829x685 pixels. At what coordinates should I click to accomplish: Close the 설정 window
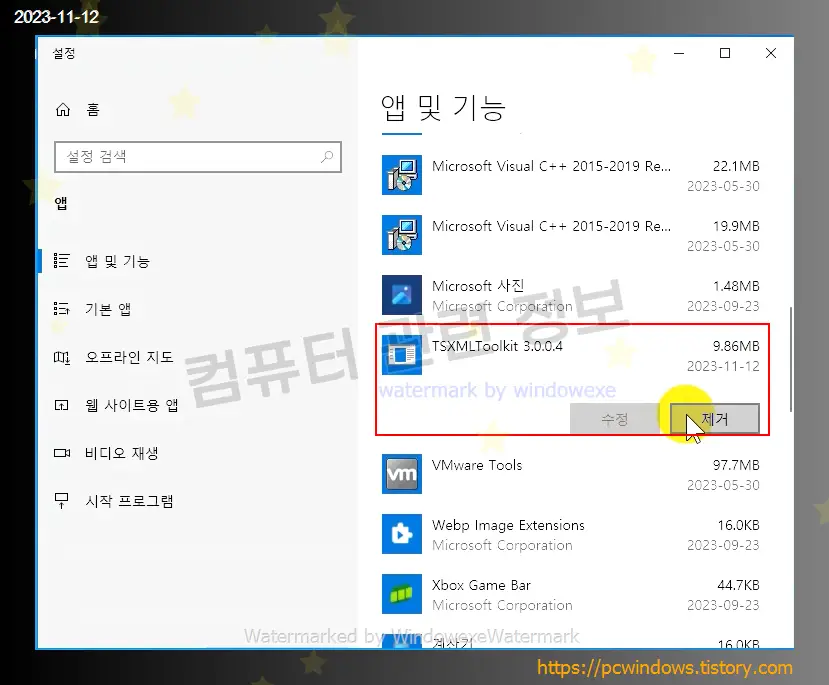(771, 53)
